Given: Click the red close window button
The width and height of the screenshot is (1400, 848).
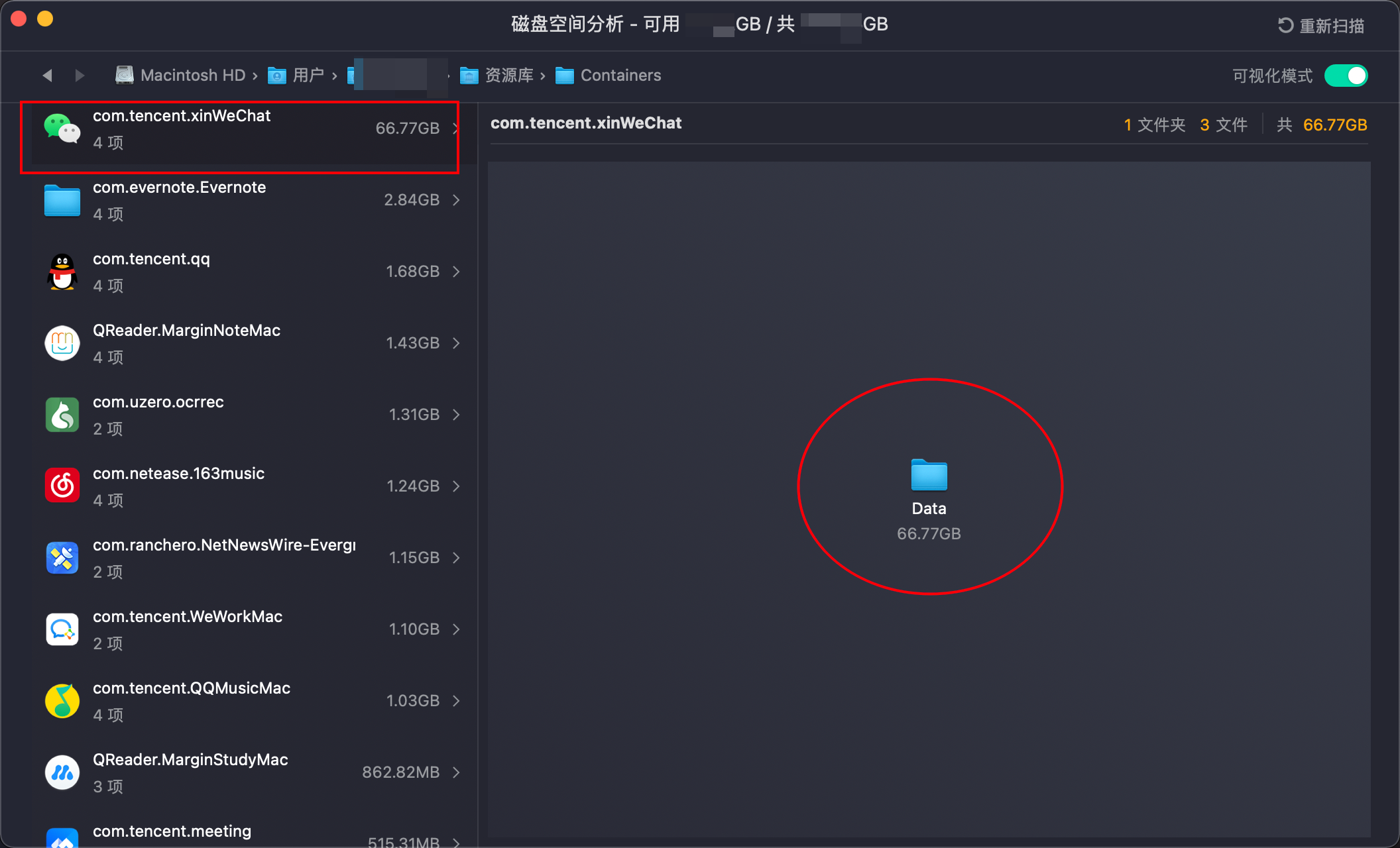Looking at the screenshot, I should (x=19, y=19).
